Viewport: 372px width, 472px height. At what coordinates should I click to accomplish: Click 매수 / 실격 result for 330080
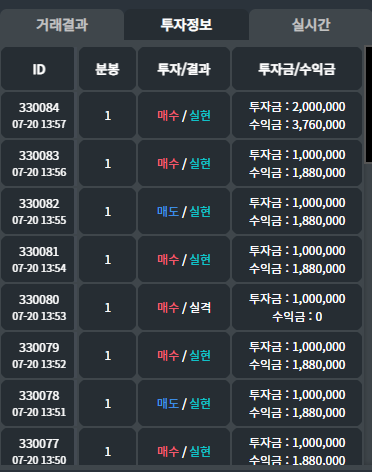click(184, 307)
